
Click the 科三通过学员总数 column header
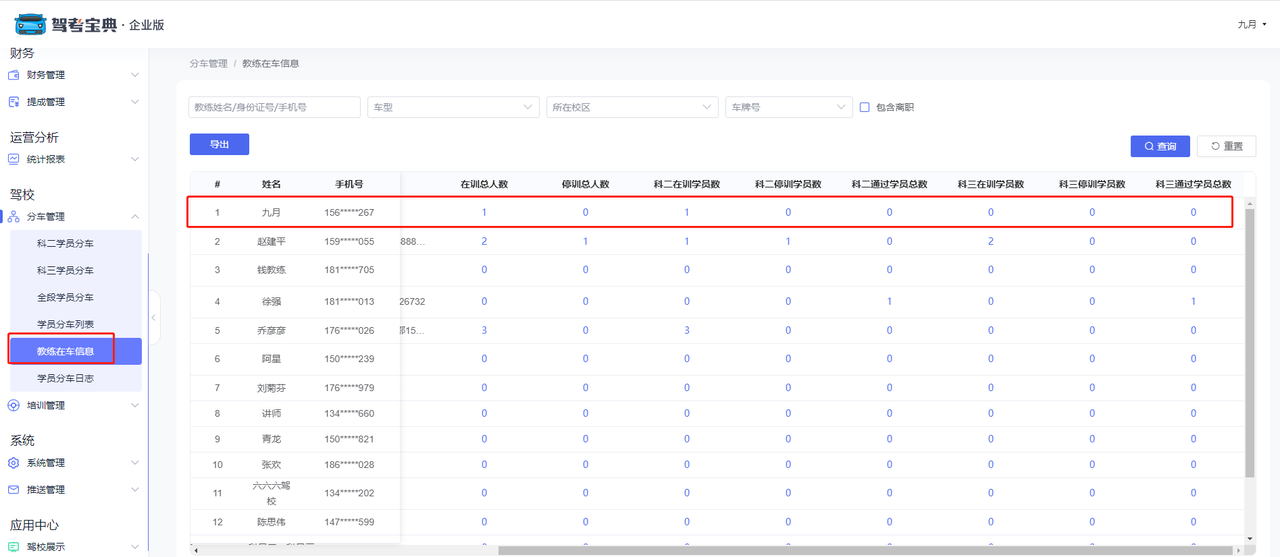pyautogui.click(x=1193, y=184)
